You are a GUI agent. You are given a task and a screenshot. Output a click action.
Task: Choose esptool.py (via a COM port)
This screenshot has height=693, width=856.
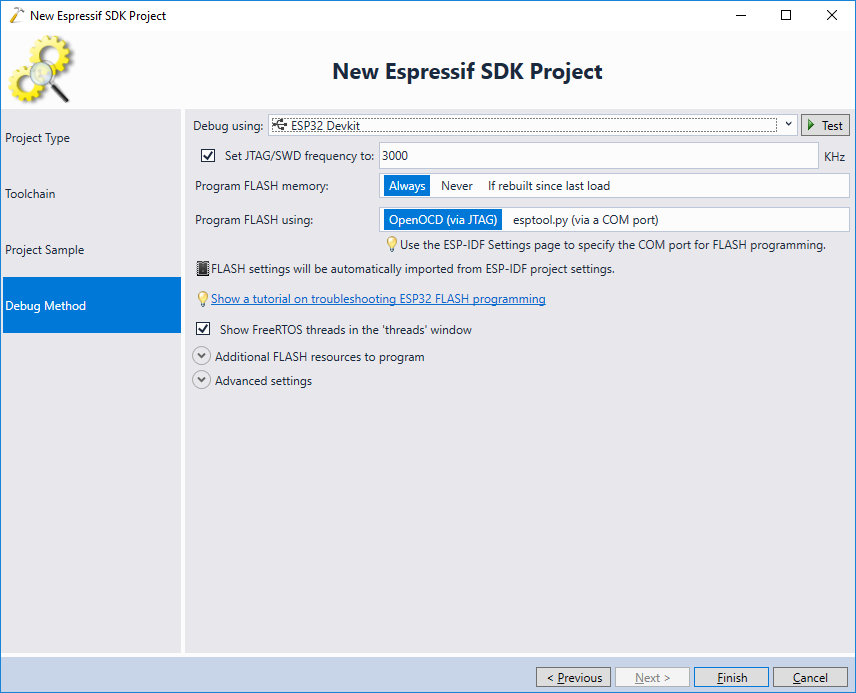point(585,220)
